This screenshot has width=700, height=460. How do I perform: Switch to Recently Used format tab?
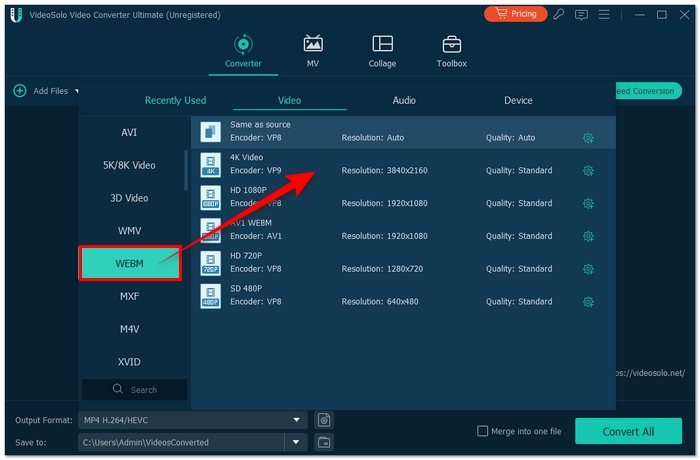pyautogui.click(x=175, y=100)
